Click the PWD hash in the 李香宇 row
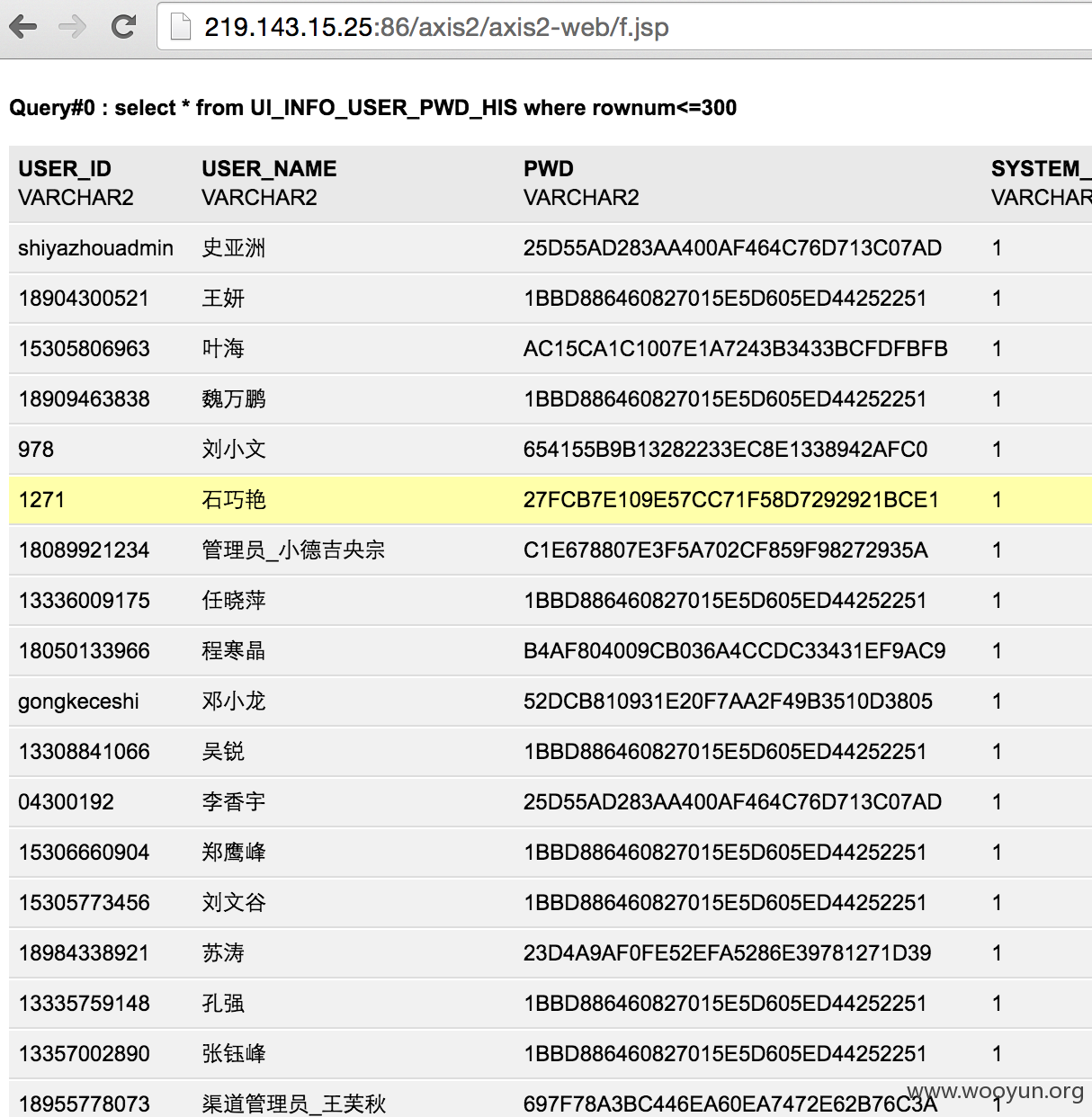Screen dimensions: 1092x1117 coord(732,802)
